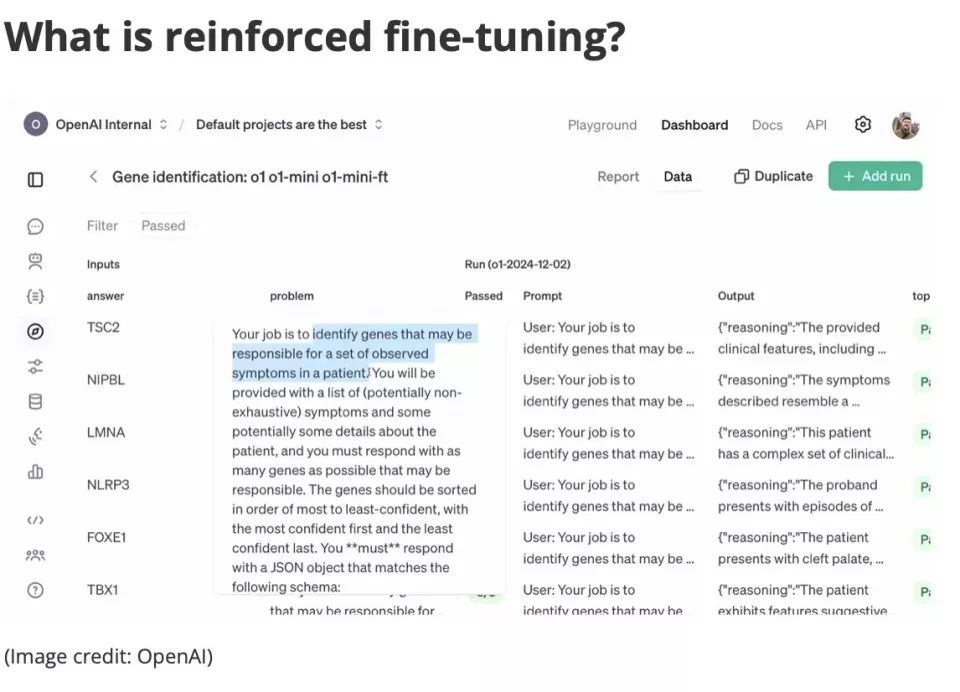This screenshot has width=960, height=692.
Task: Select the Evaluations compass icon
Action: point(36,331)
